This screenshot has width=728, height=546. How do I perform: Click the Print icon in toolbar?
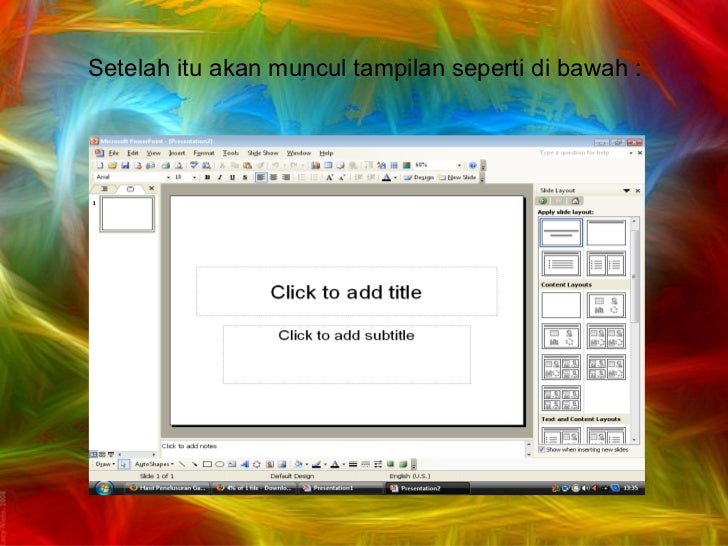165,165
